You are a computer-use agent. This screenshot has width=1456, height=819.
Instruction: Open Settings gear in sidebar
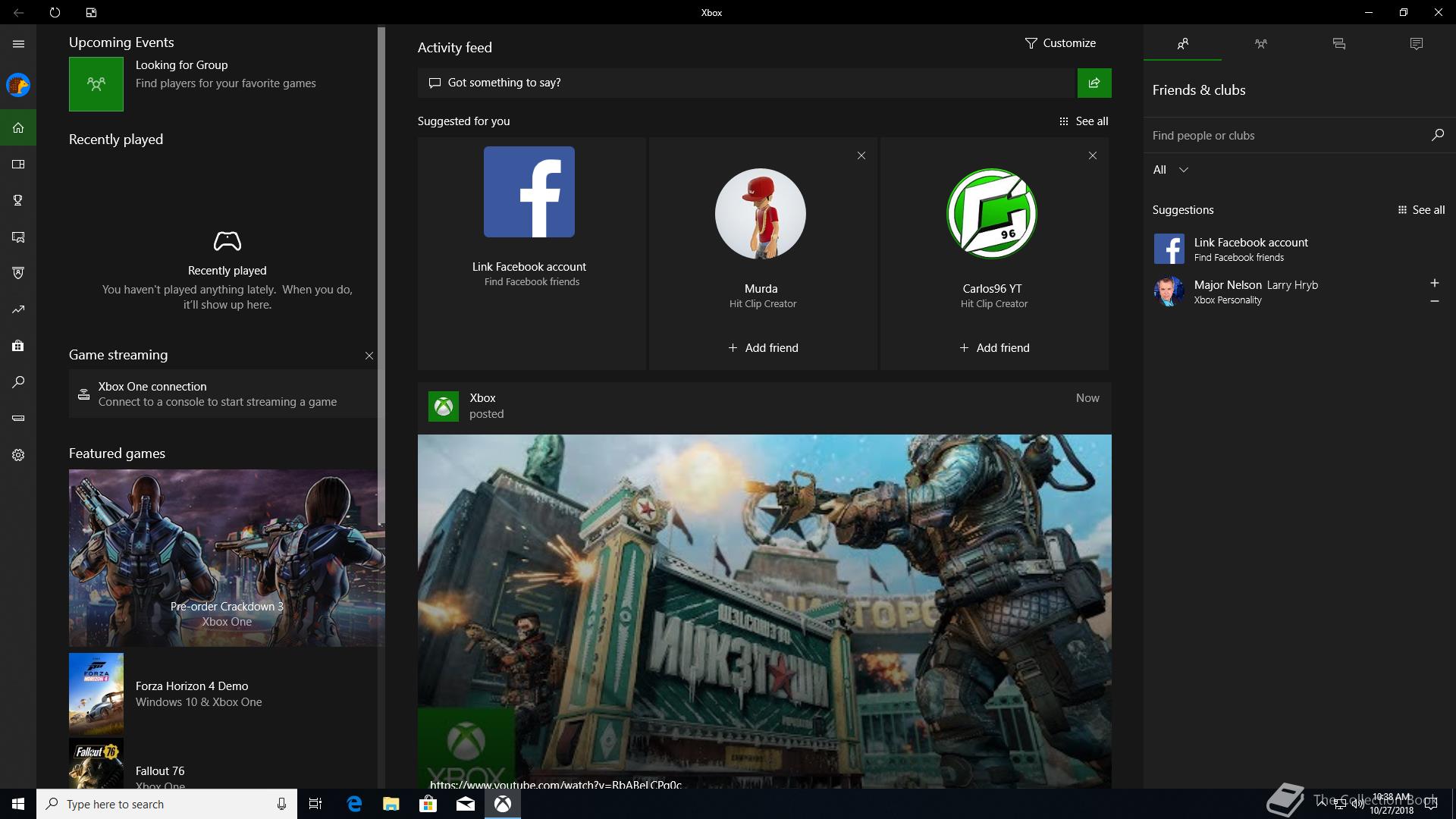(x=18, y=455)
